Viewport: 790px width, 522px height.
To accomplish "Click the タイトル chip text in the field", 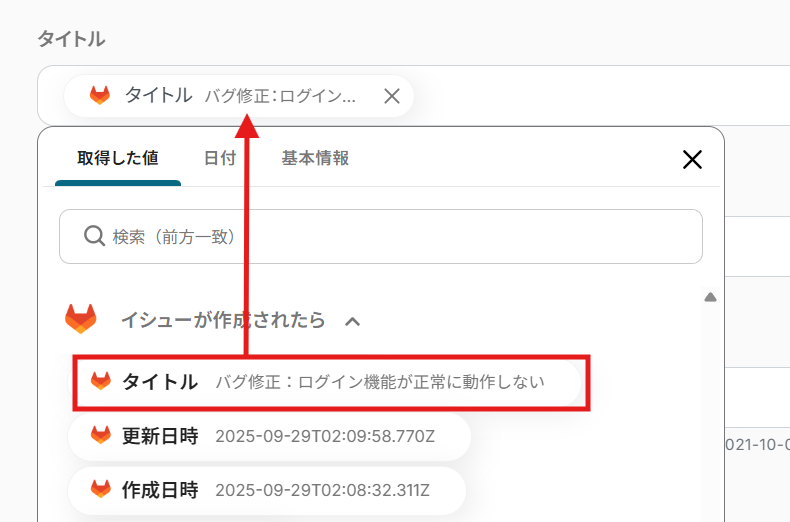I will coord(158,96).
